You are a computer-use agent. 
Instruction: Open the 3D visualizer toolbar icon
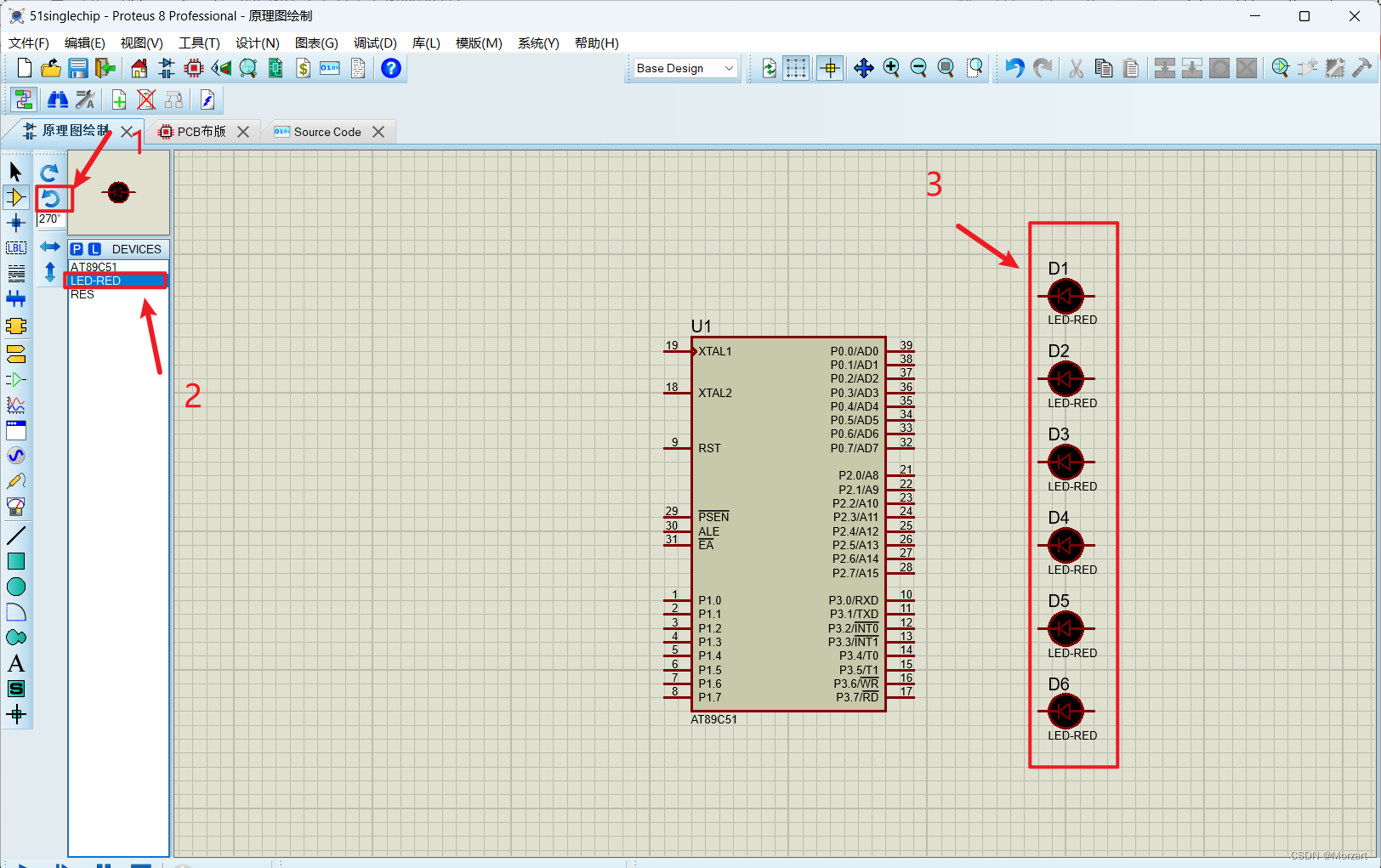tap(221, 68)
